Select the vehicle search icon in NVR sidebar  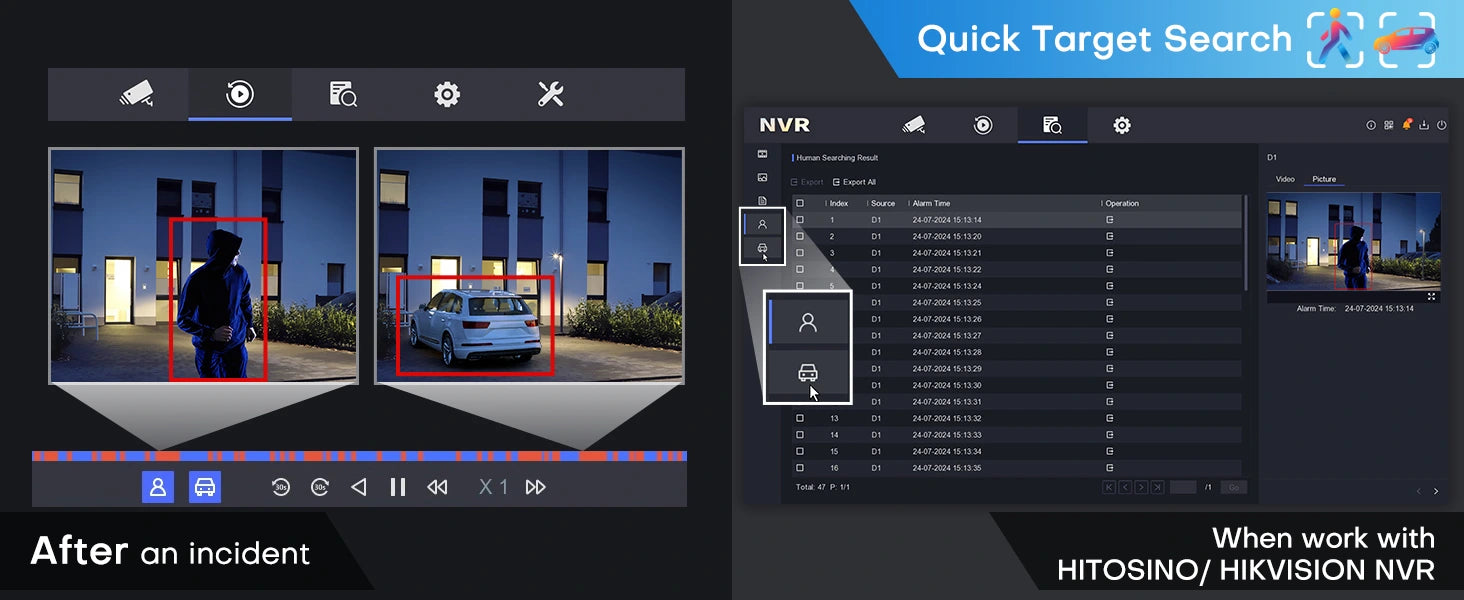(762, 248)
